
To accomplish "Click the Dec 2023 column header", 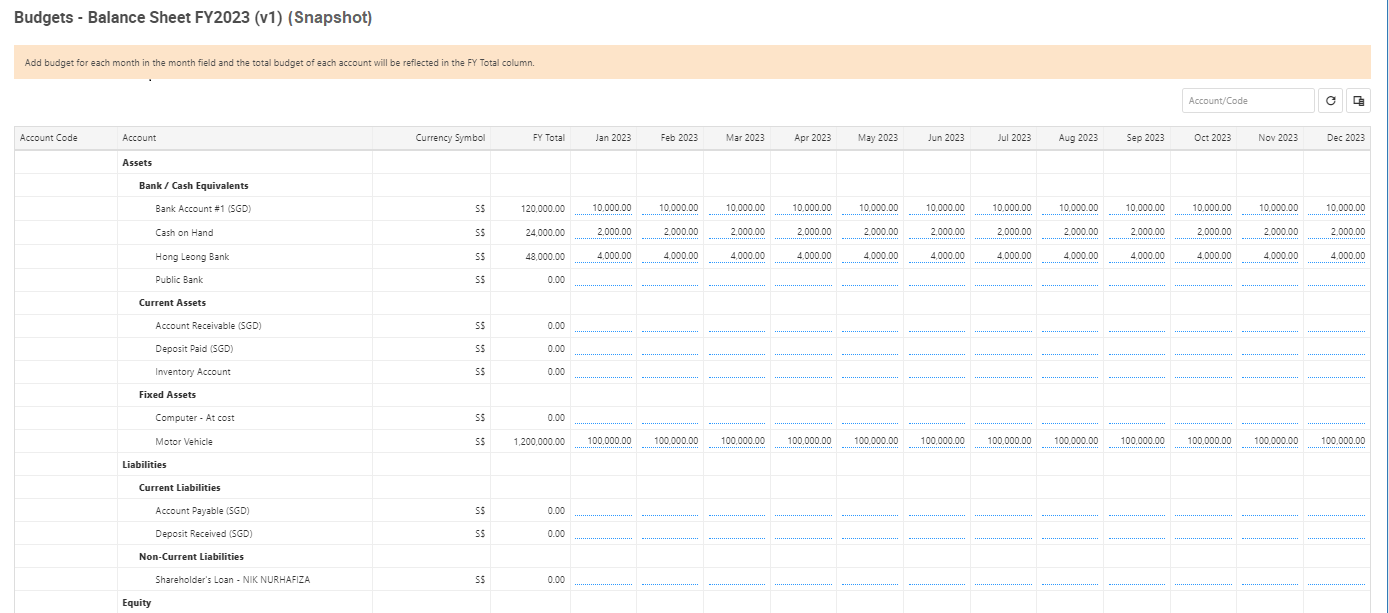I will pos(1346,138).
